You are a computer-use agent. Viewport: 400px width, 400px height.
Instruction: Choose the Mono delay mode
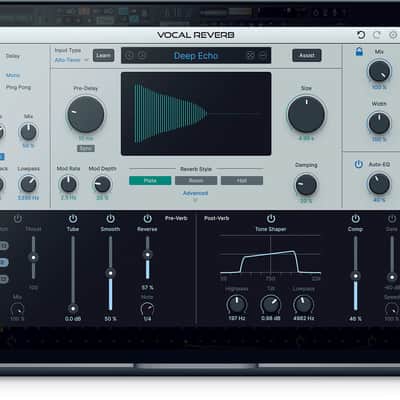pos(13,75)
